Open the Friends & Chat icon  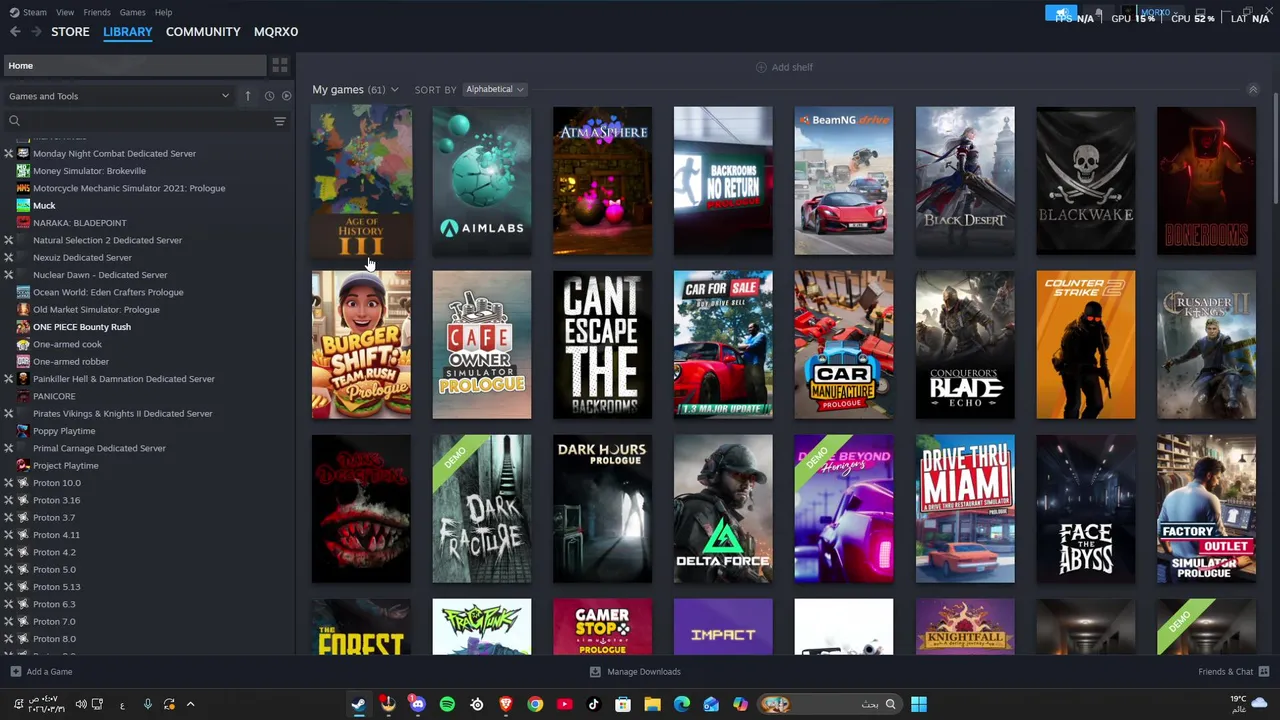click(1264, 672)
